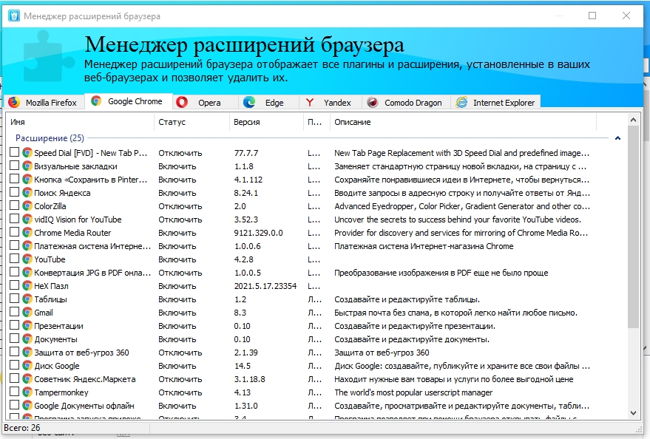This screenshot has width=650, height=439.
Task: Collapse the Расширение (25) group
Action: tap(618, 138)
